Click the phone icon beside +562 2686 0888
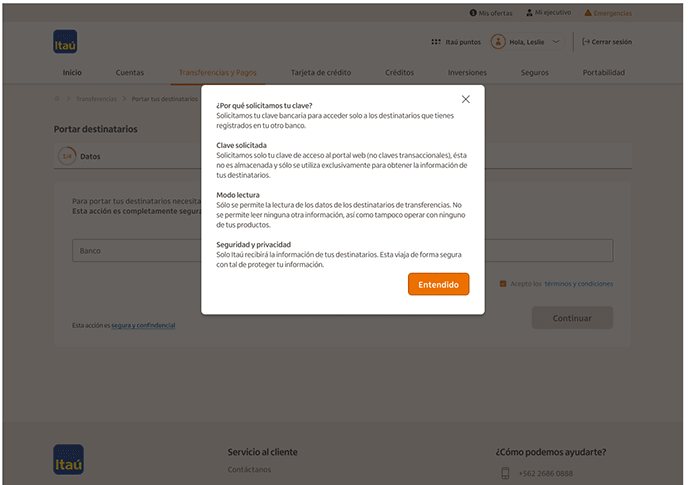This screenshot has height=485, width=695. (x=505, y=473)
